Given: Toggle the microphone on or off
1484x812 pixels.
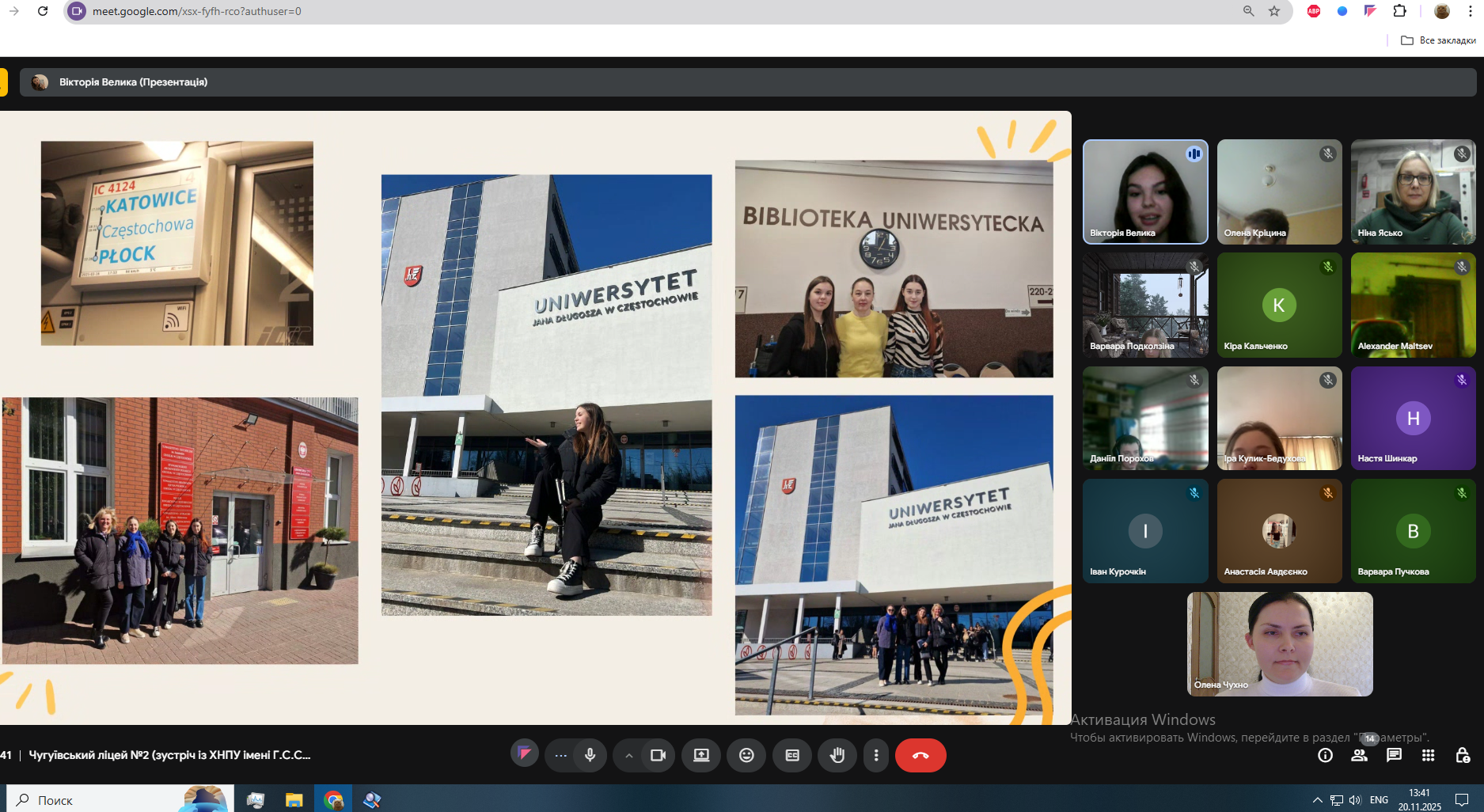Looking at the screenshot, I should click(590, 755).
